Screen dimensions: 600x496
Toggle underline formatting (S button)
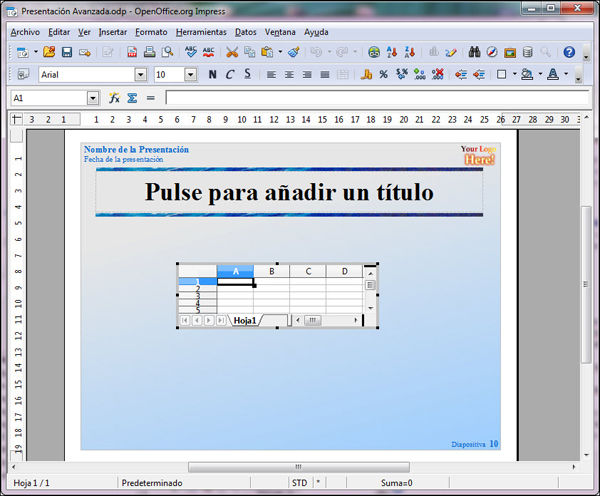(247, 74)
